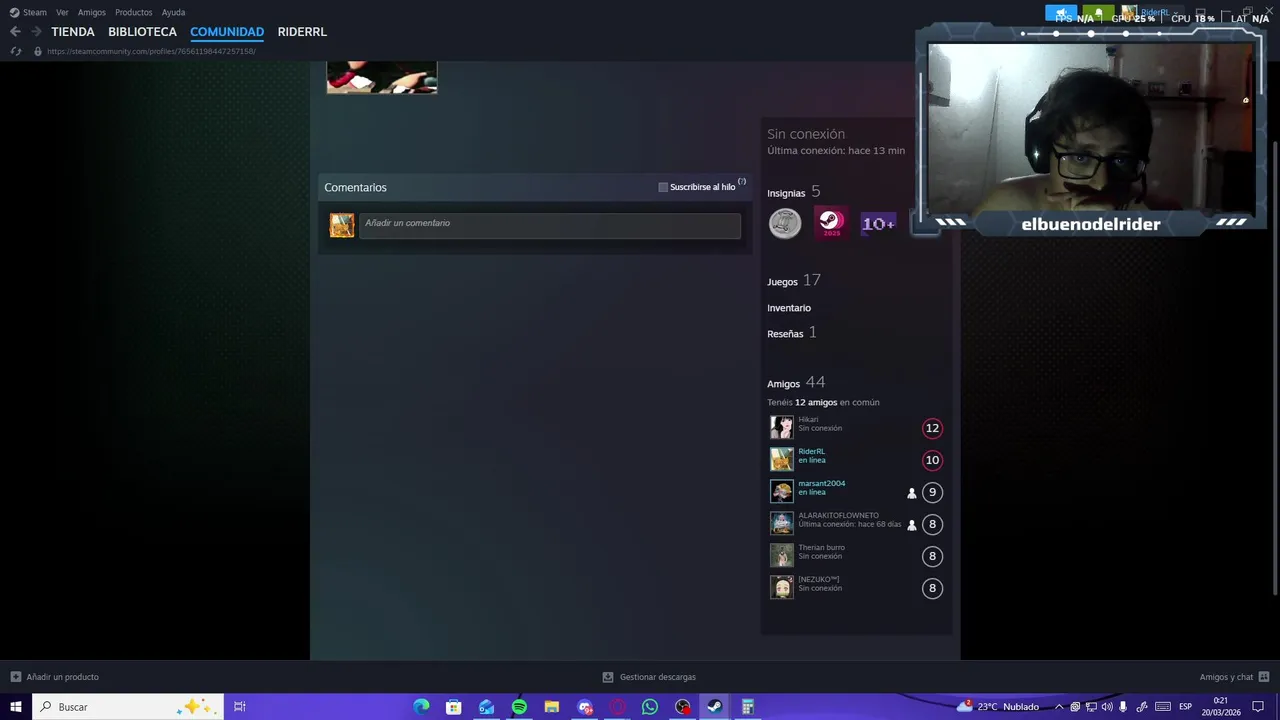Open friend marsant2004's profile

click(x=821, y=483)
